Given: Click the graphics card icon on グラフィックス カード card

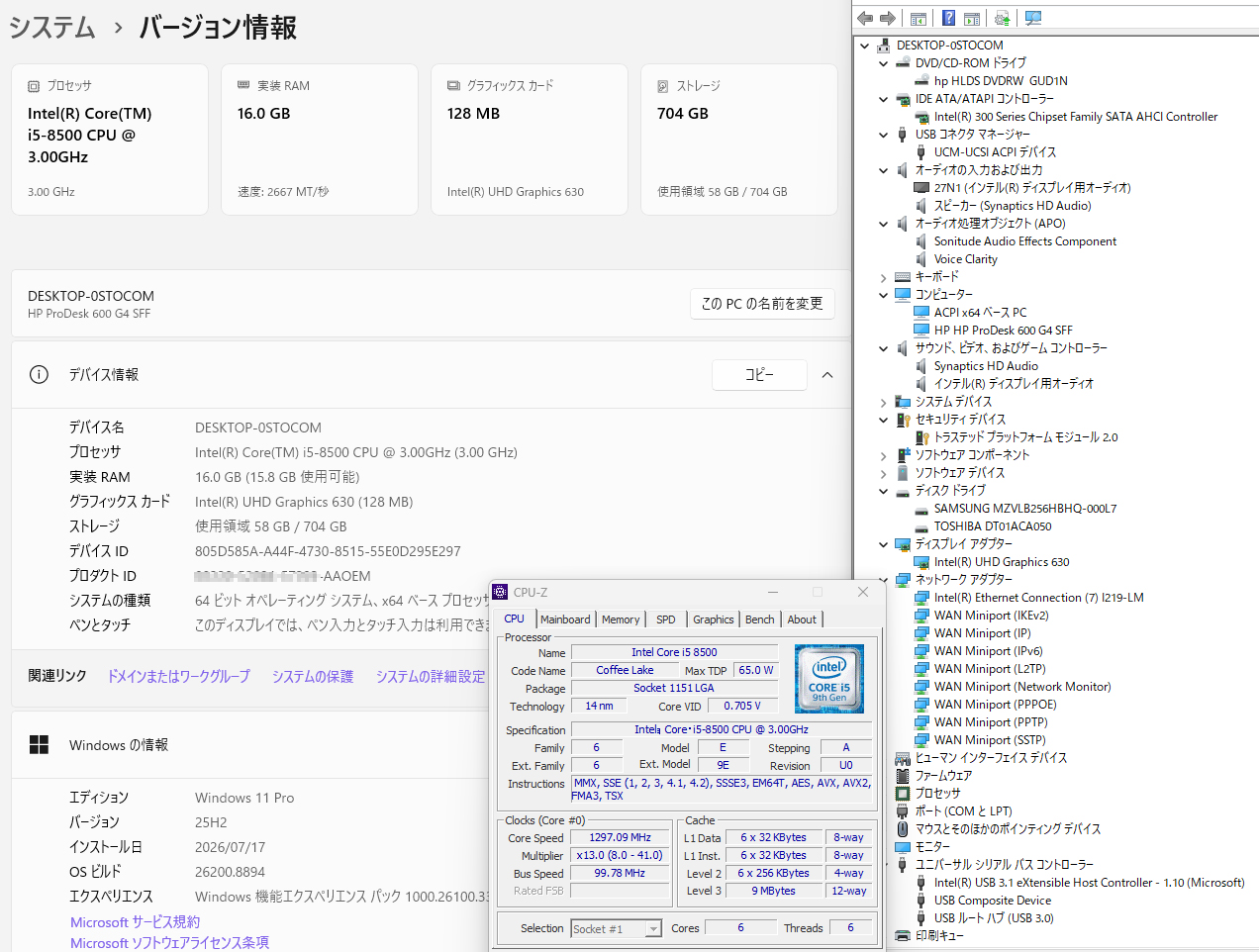Looking at the screenshot, I should click(x=453, y=86).
